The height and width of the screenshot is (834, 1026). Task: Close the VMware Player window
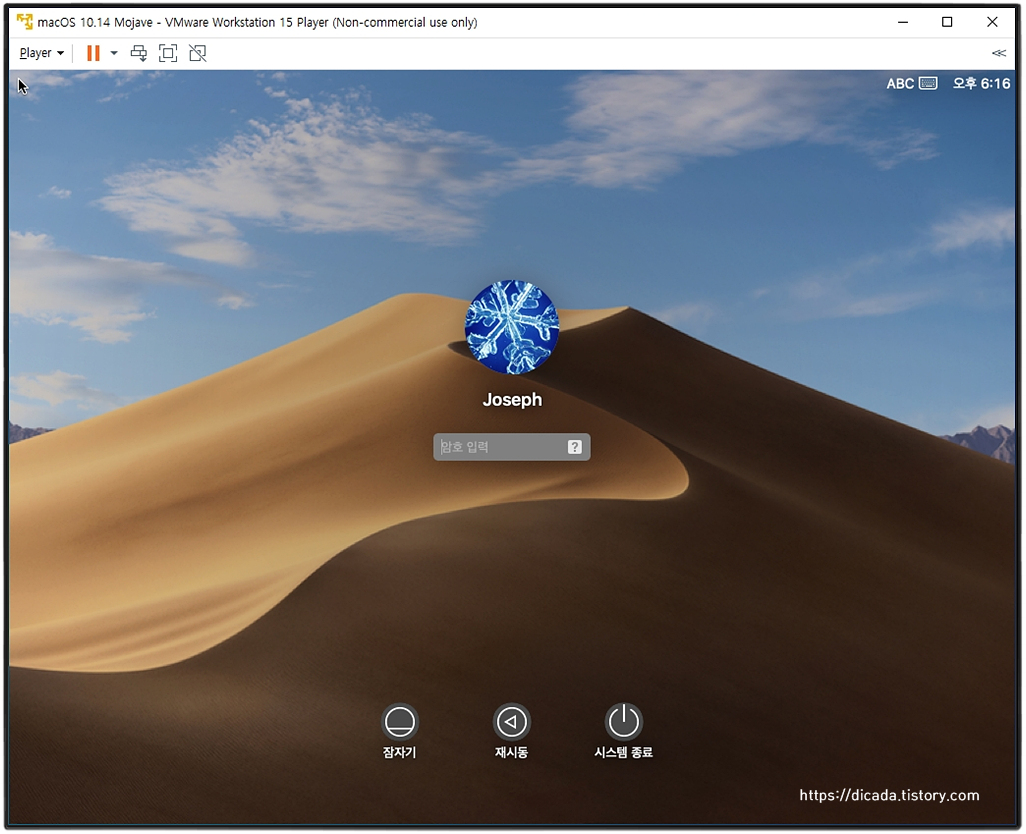point(992,22)
